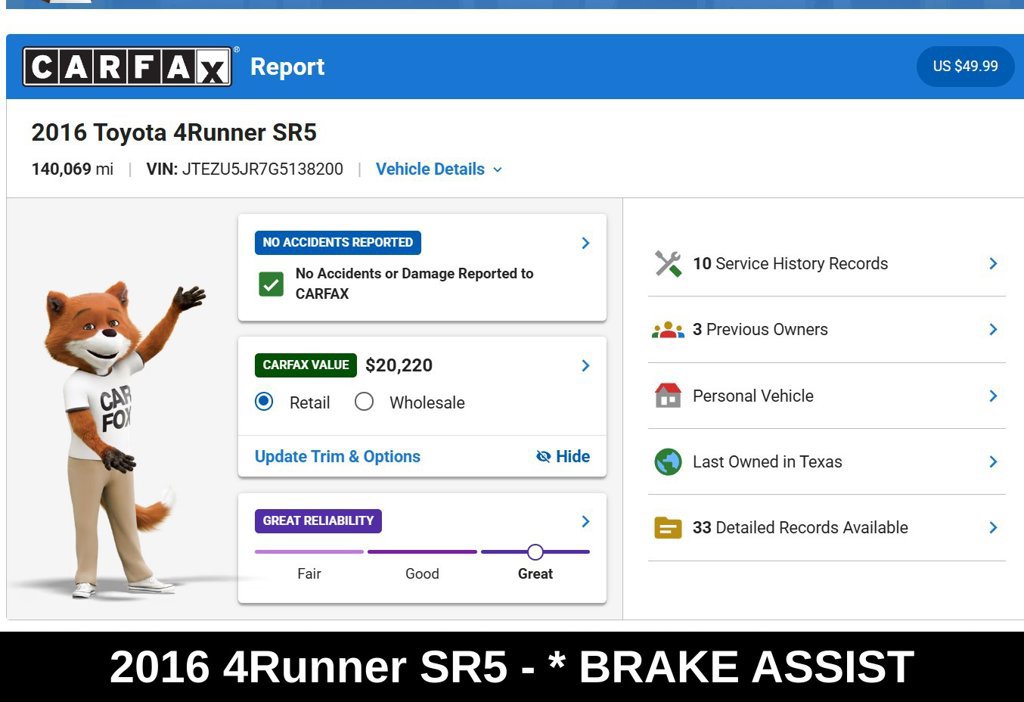Click the Update Trim & Options link
The width and height of the screenshot is (1024, 702).
click(337, 456)
